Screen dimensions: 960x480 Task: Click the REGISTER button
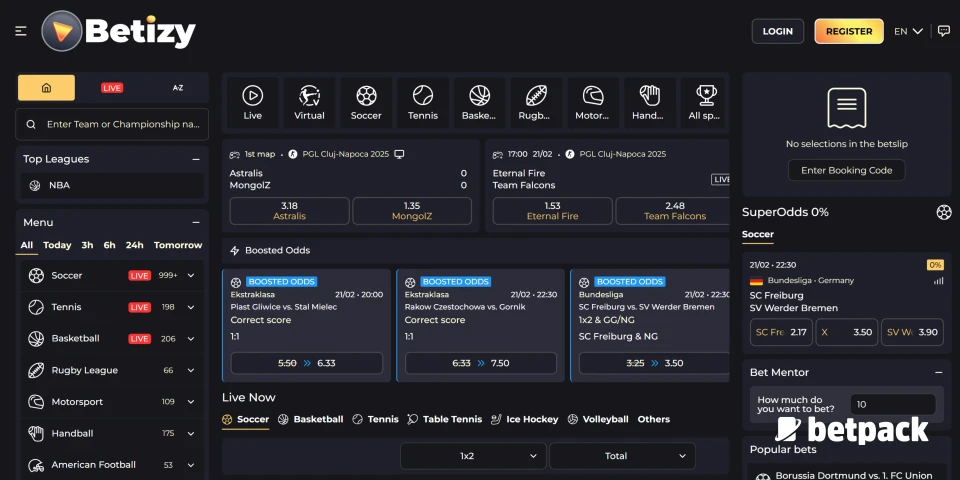click(x=849, y=32)
